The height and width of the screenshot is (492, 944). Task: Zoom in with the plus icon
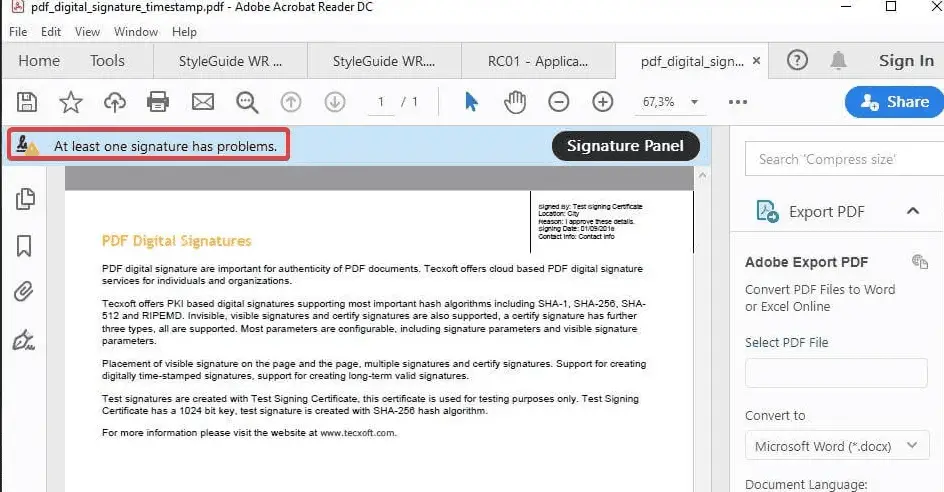coord(602,101)
